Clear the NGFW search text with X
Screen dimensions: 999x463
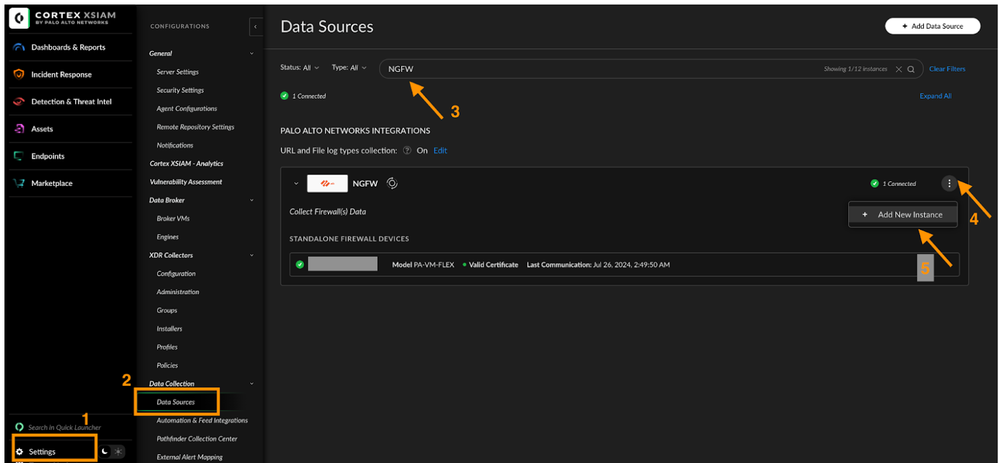click(898, 69)
